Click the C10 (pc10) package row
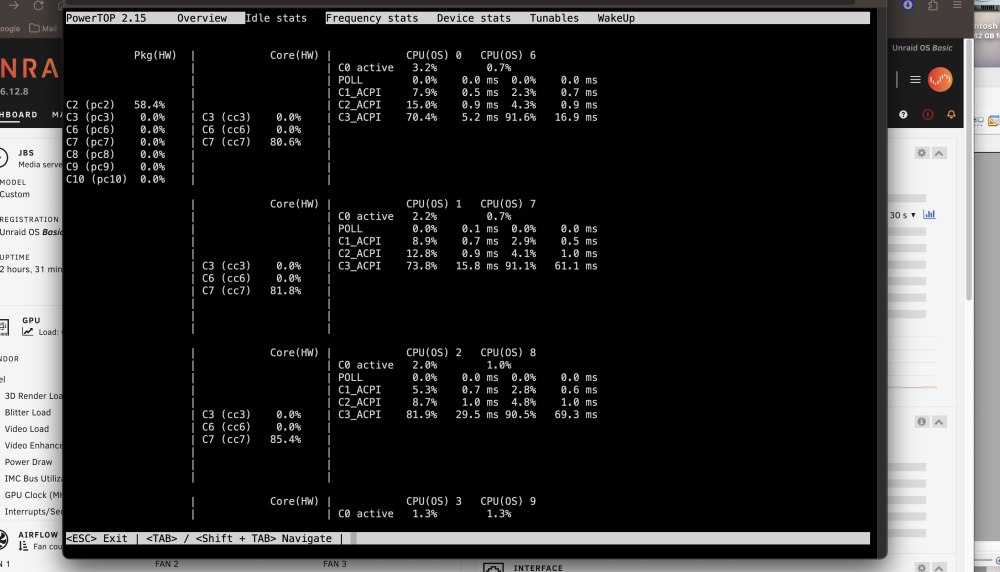Viewport: 1000px width, 572px height. [x=115, y=179]
